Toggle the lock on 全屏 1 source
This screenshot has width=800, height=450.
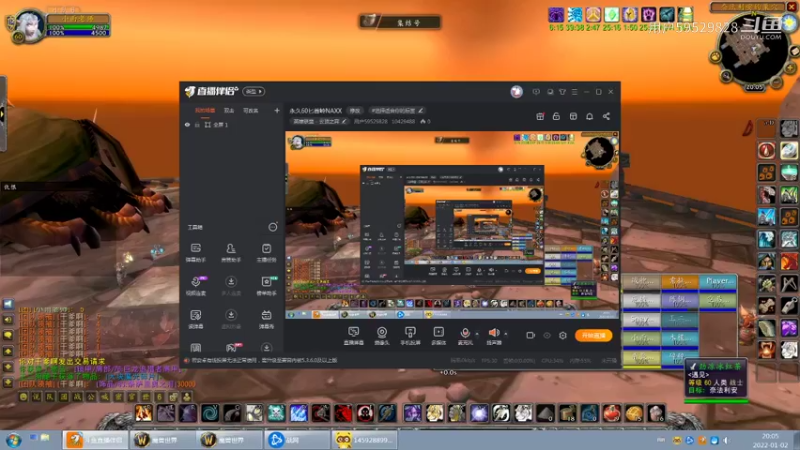pyautogui.click(x=197, y=125)
